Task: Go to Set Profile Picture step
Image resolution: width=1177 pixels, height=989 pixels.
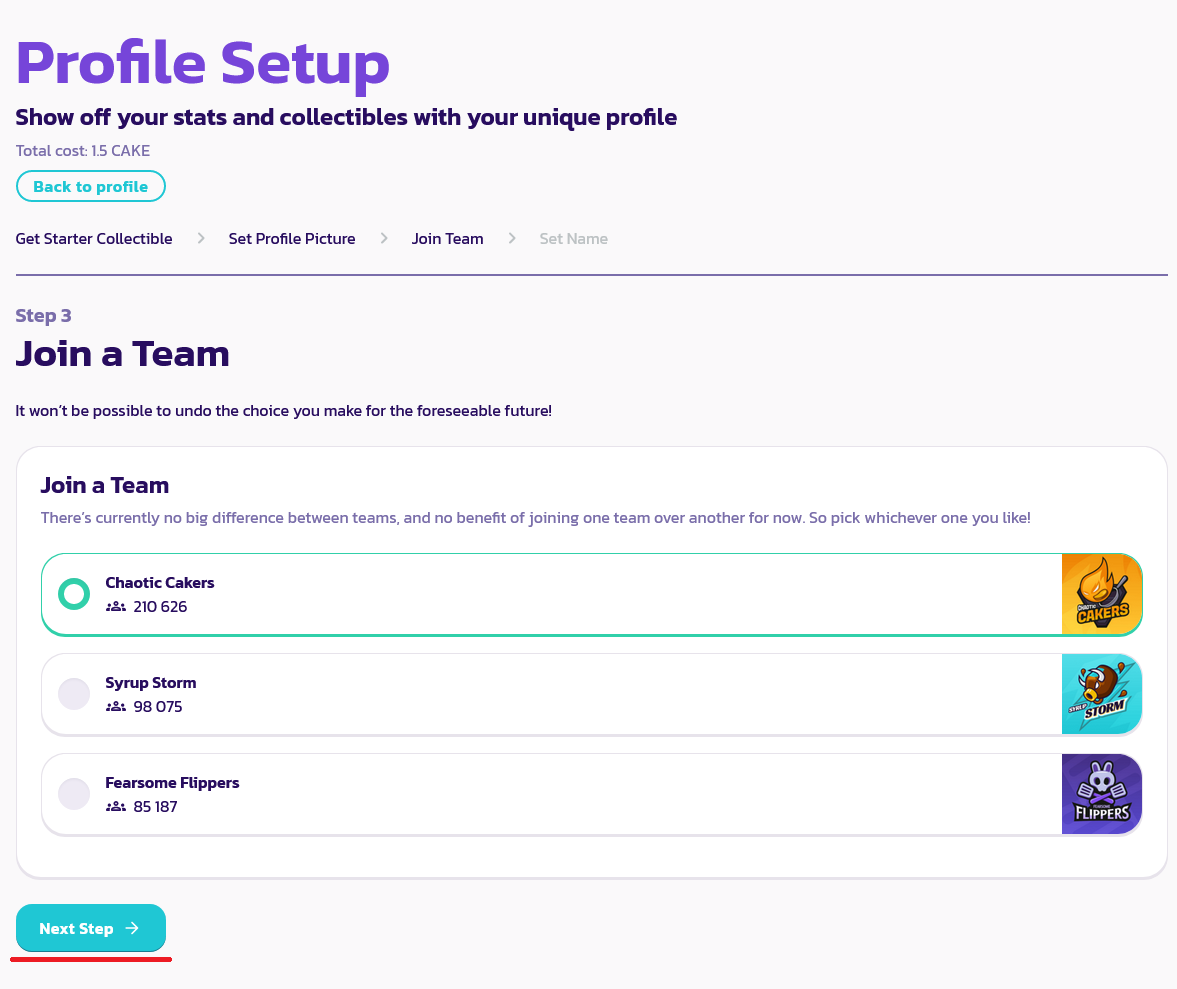Action: (x=292, y=239)
